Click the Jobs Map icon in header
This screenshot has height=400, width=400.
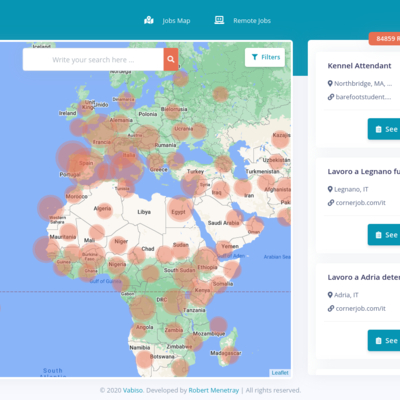[x=149, y=20]
